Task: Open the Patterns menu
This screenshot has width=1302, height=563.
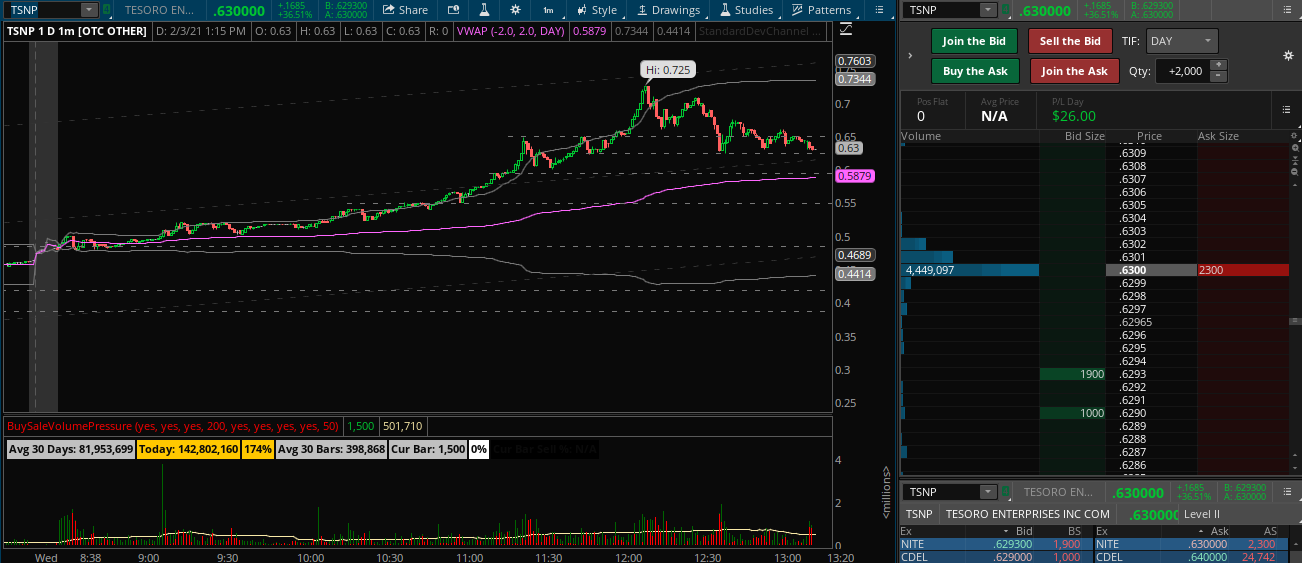Action: (x=822, y=10)
